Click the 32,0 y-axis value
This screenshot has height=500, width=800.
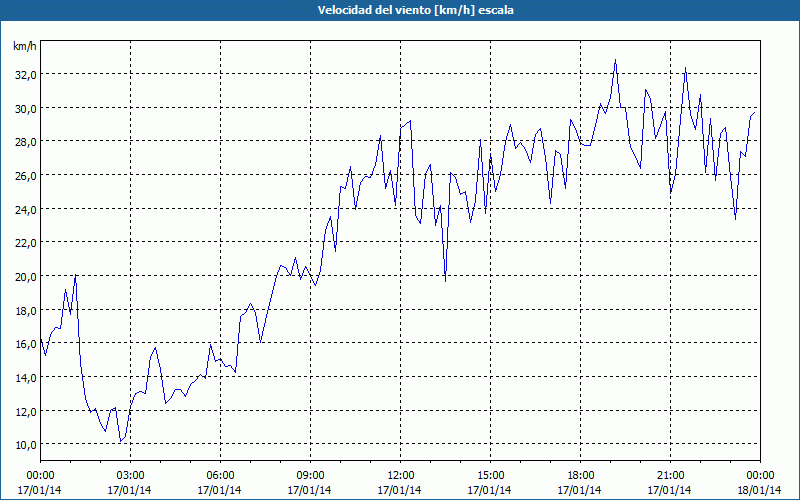pyautogui.click(x=26, y=74)
